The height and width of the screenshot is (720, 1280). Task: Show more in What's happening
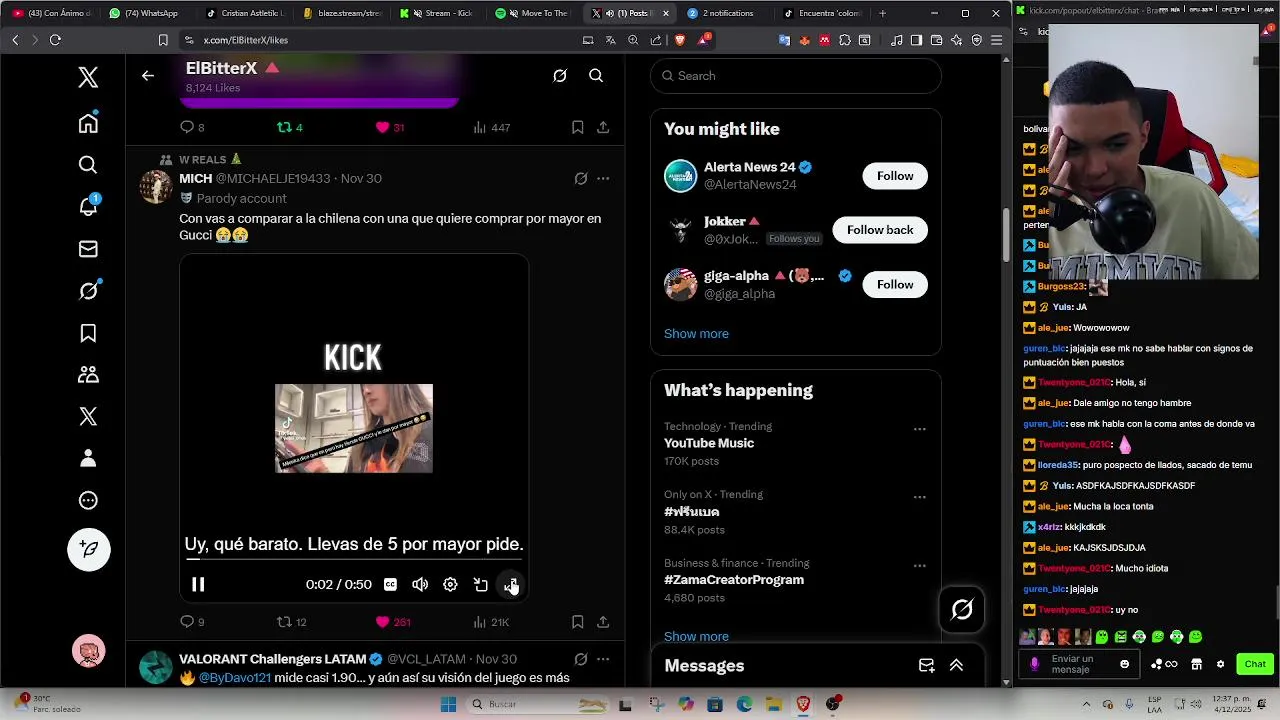(x=696, y=636)
